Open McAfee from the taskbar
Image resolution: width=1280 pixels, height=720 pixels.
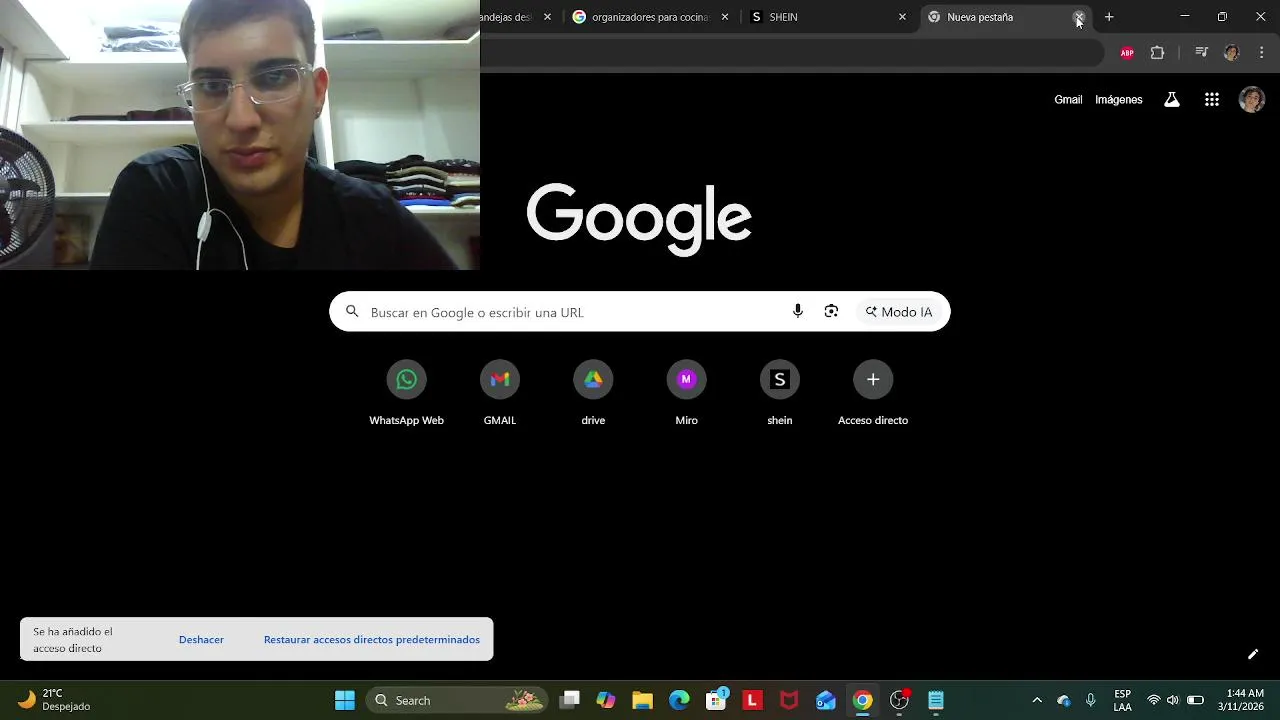[x=789, y=700]
